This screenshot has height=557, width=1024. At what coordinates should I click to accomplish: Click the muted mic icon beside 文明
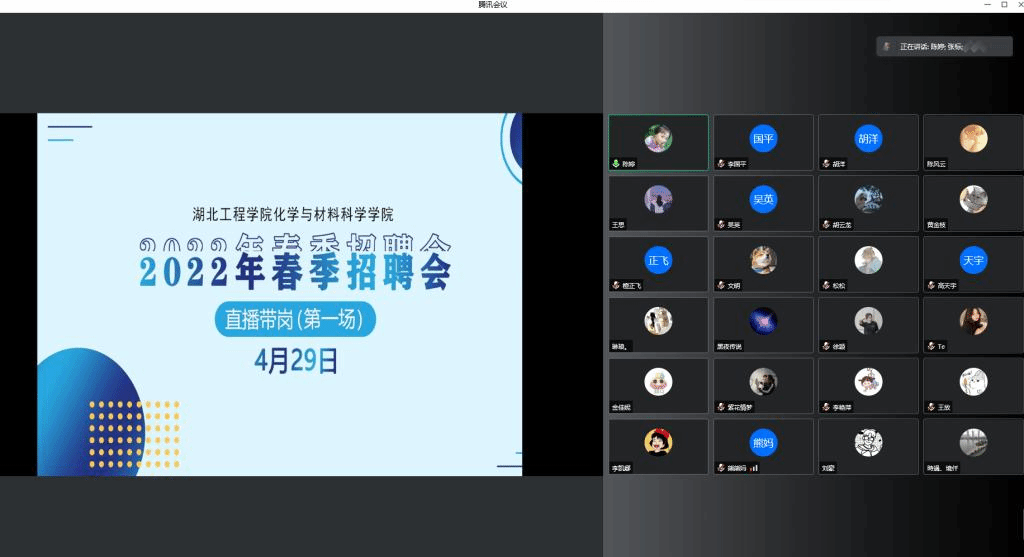tap(720, 286)
